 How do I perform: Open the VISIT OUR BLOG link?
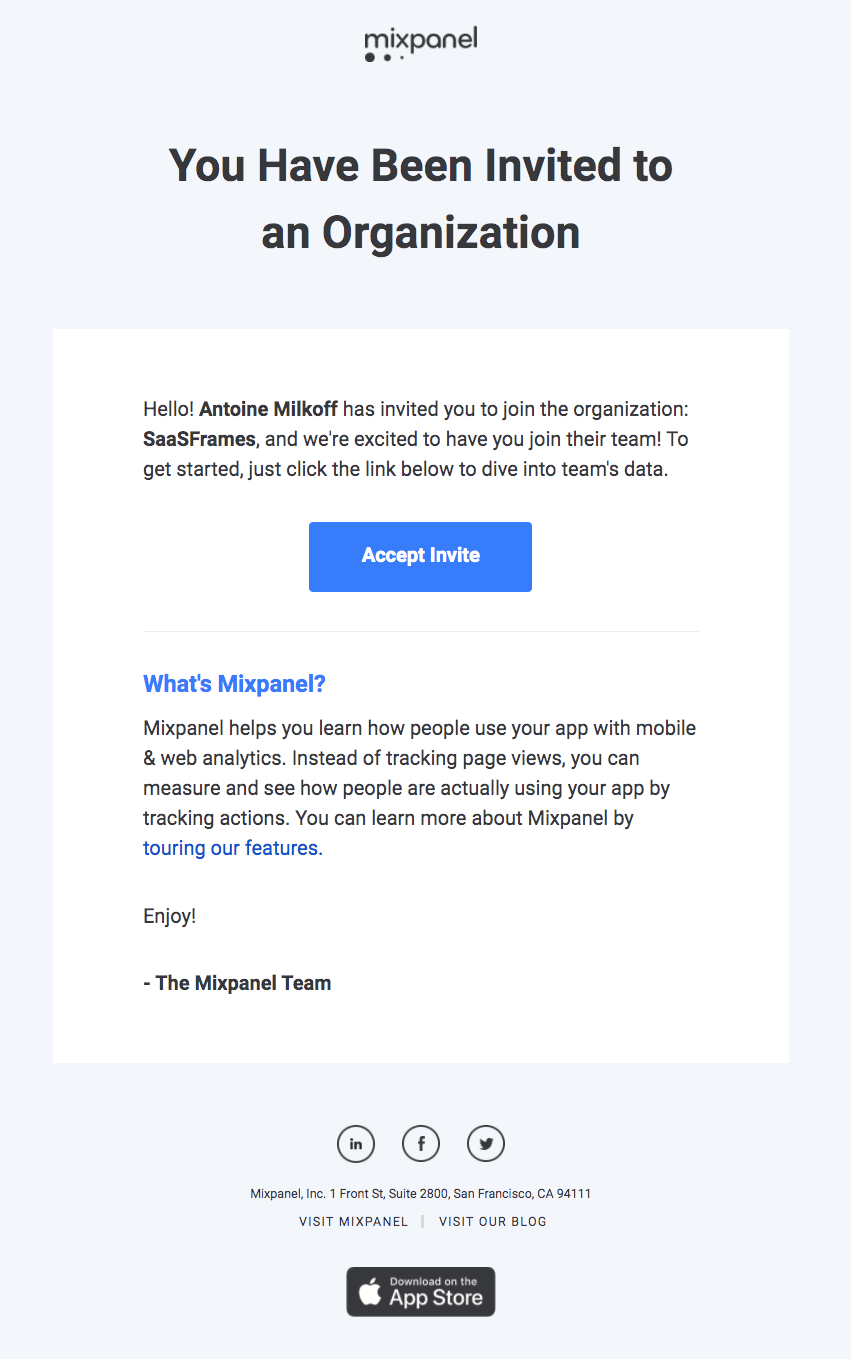point(492,1221)
